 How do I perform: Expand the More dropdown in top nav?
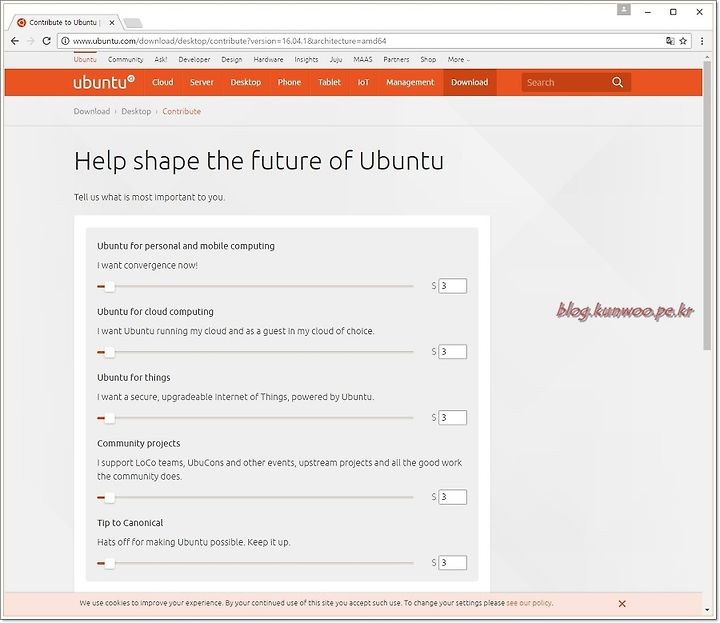pyautogui.click(x=458, y=60)
